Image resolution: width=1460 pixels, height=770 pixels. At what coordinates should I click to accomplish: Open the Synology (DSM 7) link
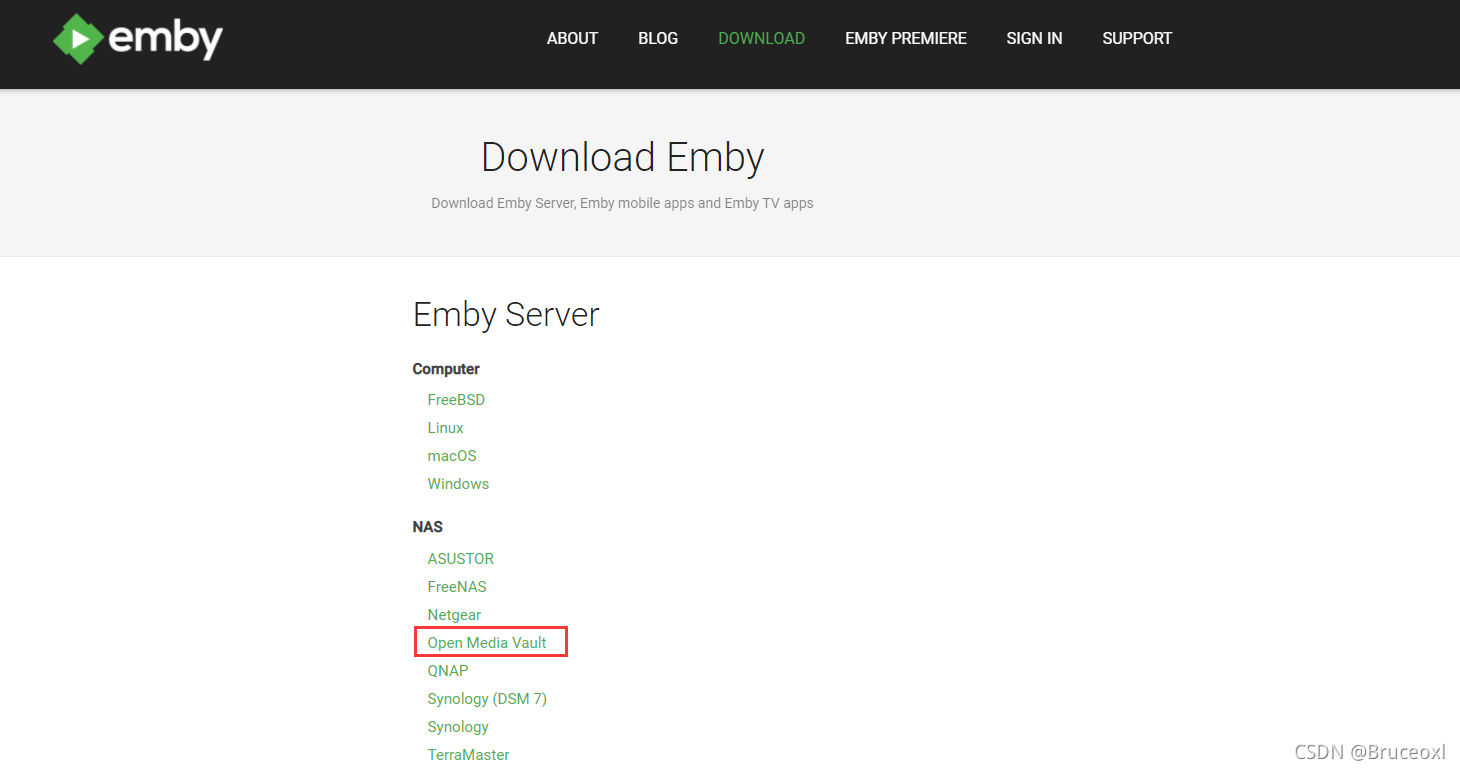point(487,699)
